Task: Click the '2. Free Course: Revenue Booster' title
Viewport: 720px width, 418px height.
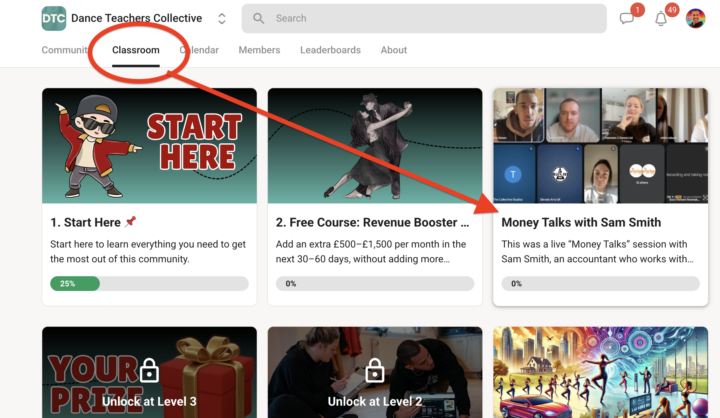Action: (x=372, y=222)
